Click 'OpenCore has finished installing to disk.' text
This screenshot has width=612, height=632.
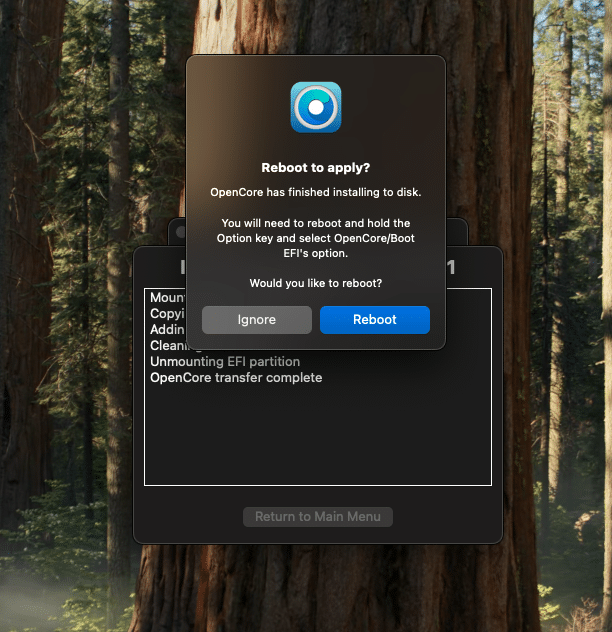(x=316, y=192)
